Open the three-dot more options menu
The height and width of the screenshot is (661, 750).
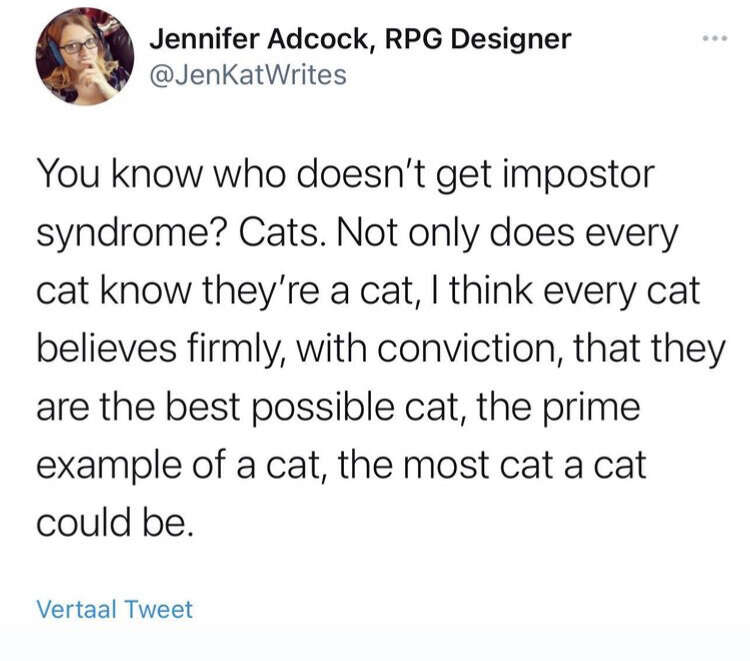click(x=715, y=38)
